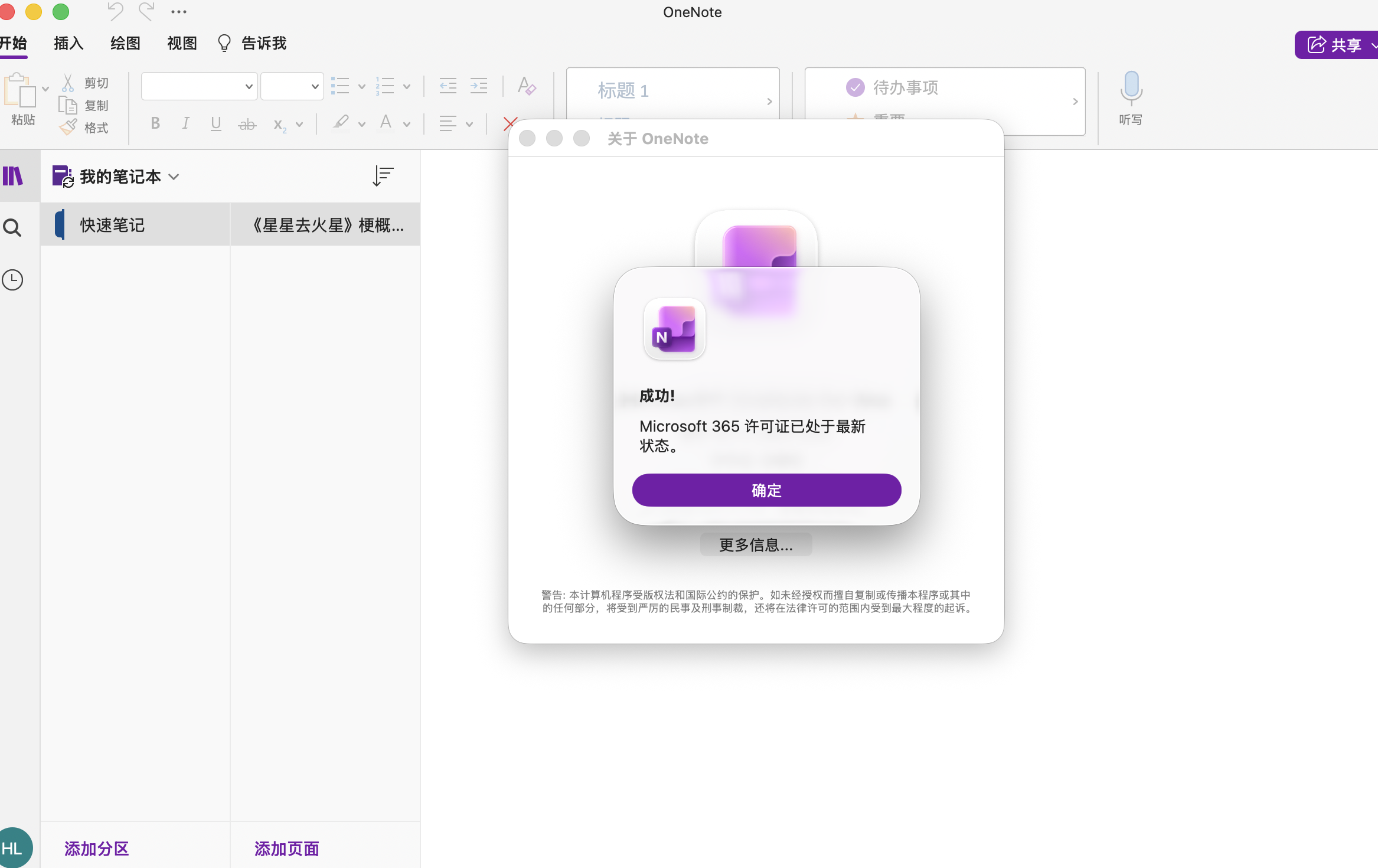Click the OneNote app icon in success dialog
Image resolution: width=1378 pixels, height=868 pixels.
pos(675,329)
